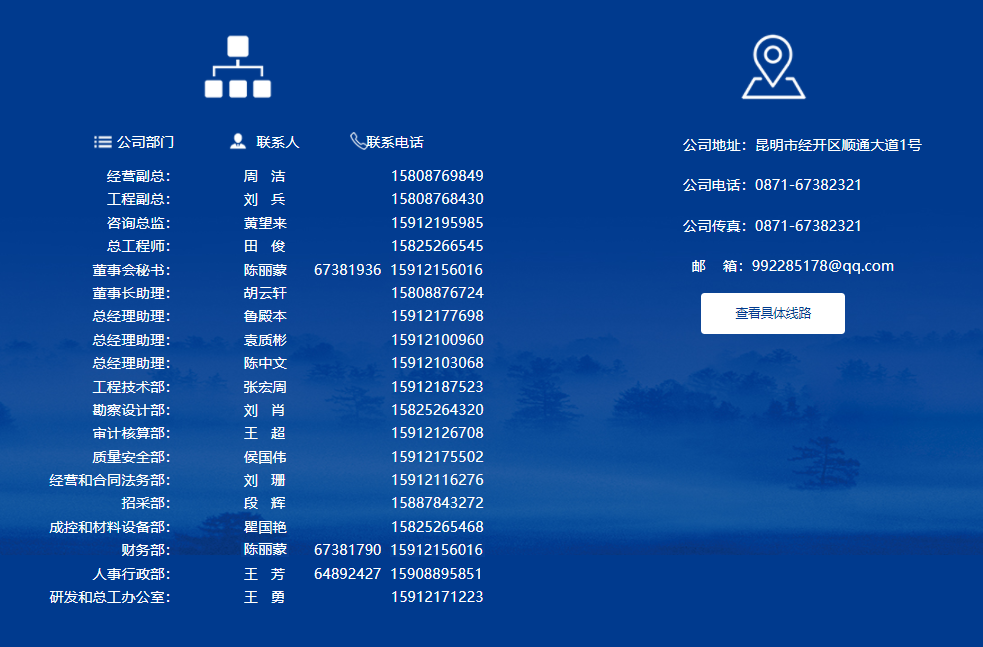Select the 联系电话 column header
The width and height of the screenshot is (983, 647).
pyautogui.click(x=398, y=141)
